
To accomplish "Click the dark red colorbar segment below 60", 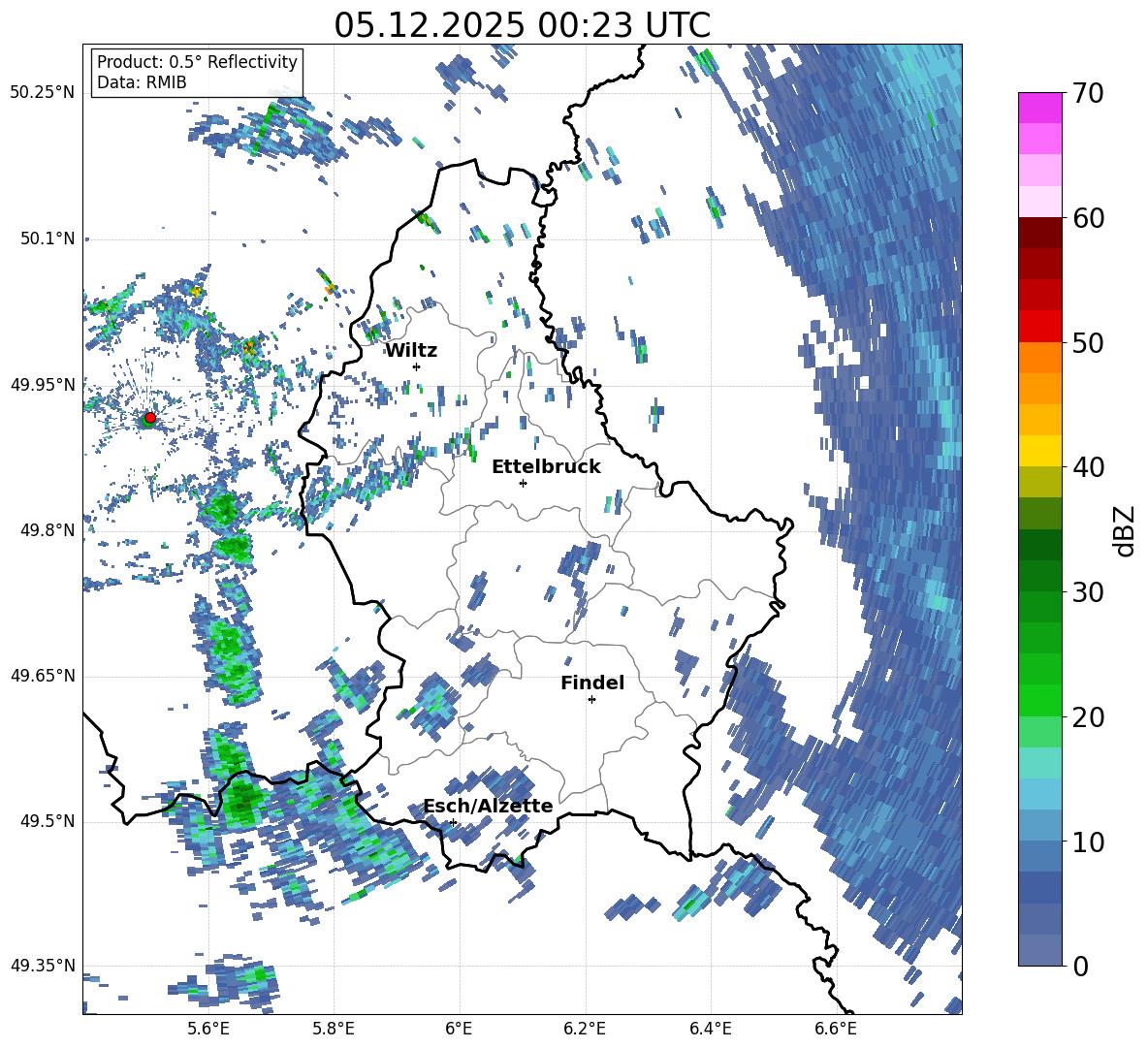I will click(1039, 233).
